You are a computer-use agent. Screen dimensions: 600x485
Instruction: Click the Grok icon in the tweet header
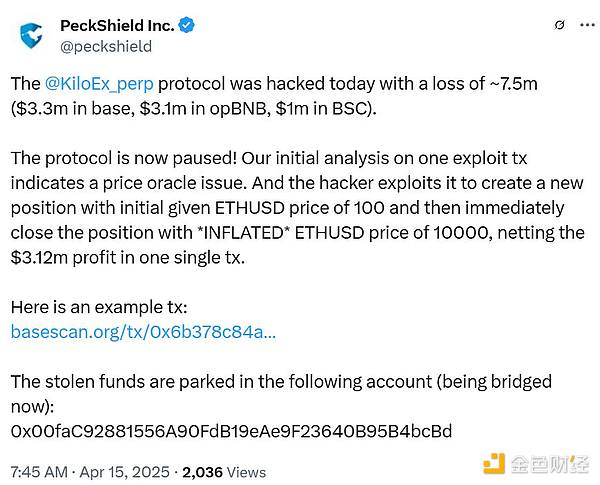(533, 25)
